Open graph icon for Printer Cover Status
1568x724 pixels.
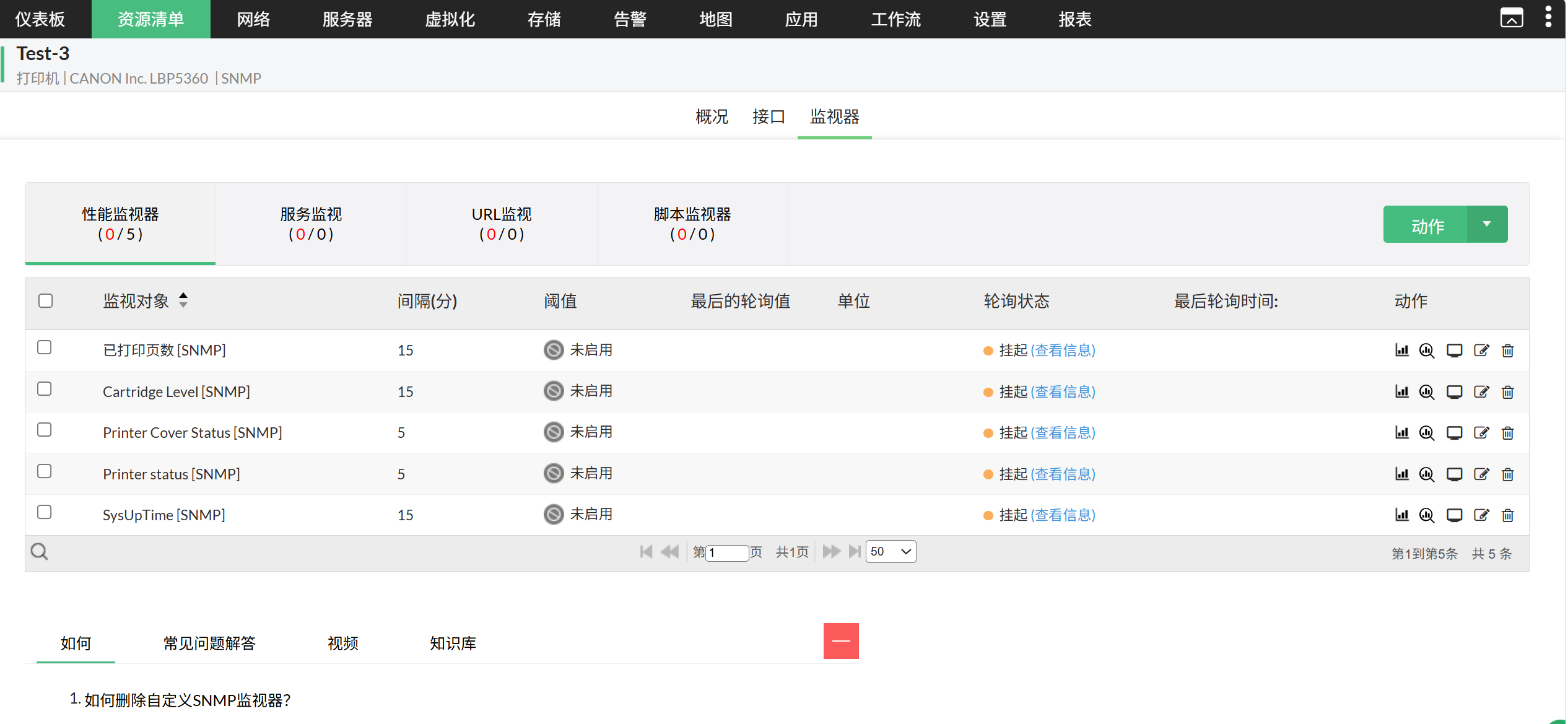pos(1401,432)
